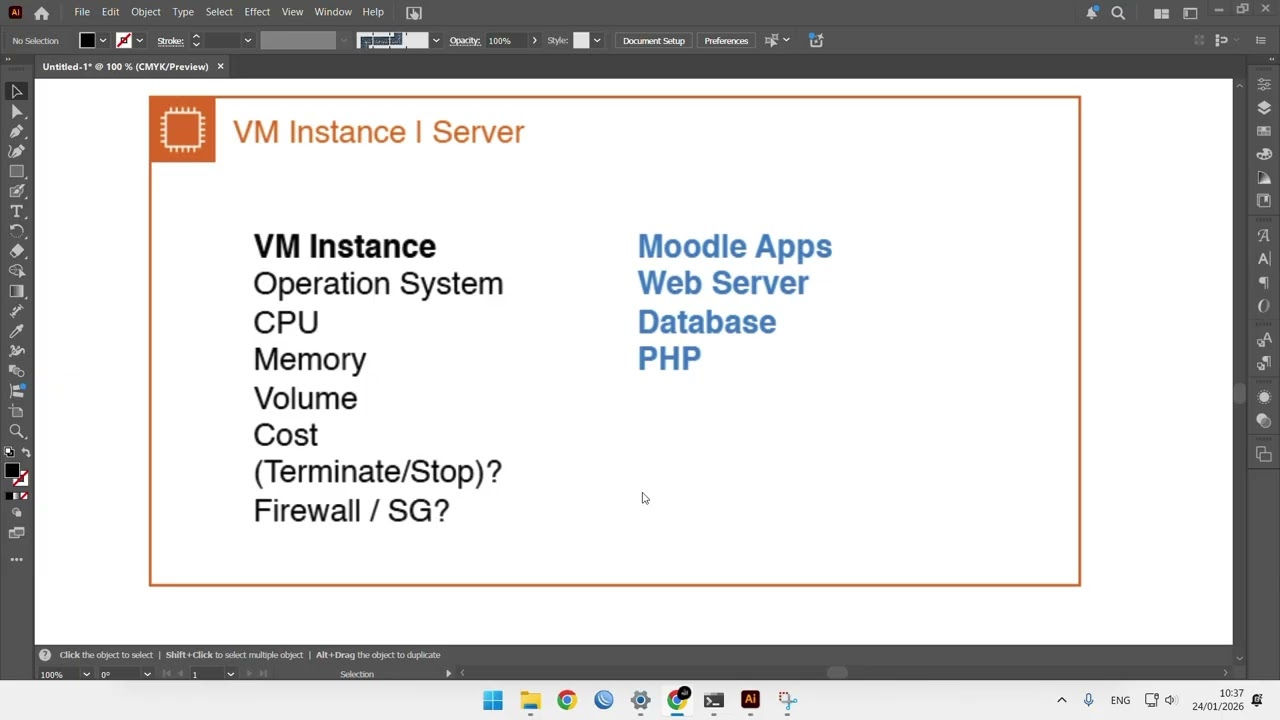Click the Stroke label link
Screen dimensions: 1280x720
[170, 41]
